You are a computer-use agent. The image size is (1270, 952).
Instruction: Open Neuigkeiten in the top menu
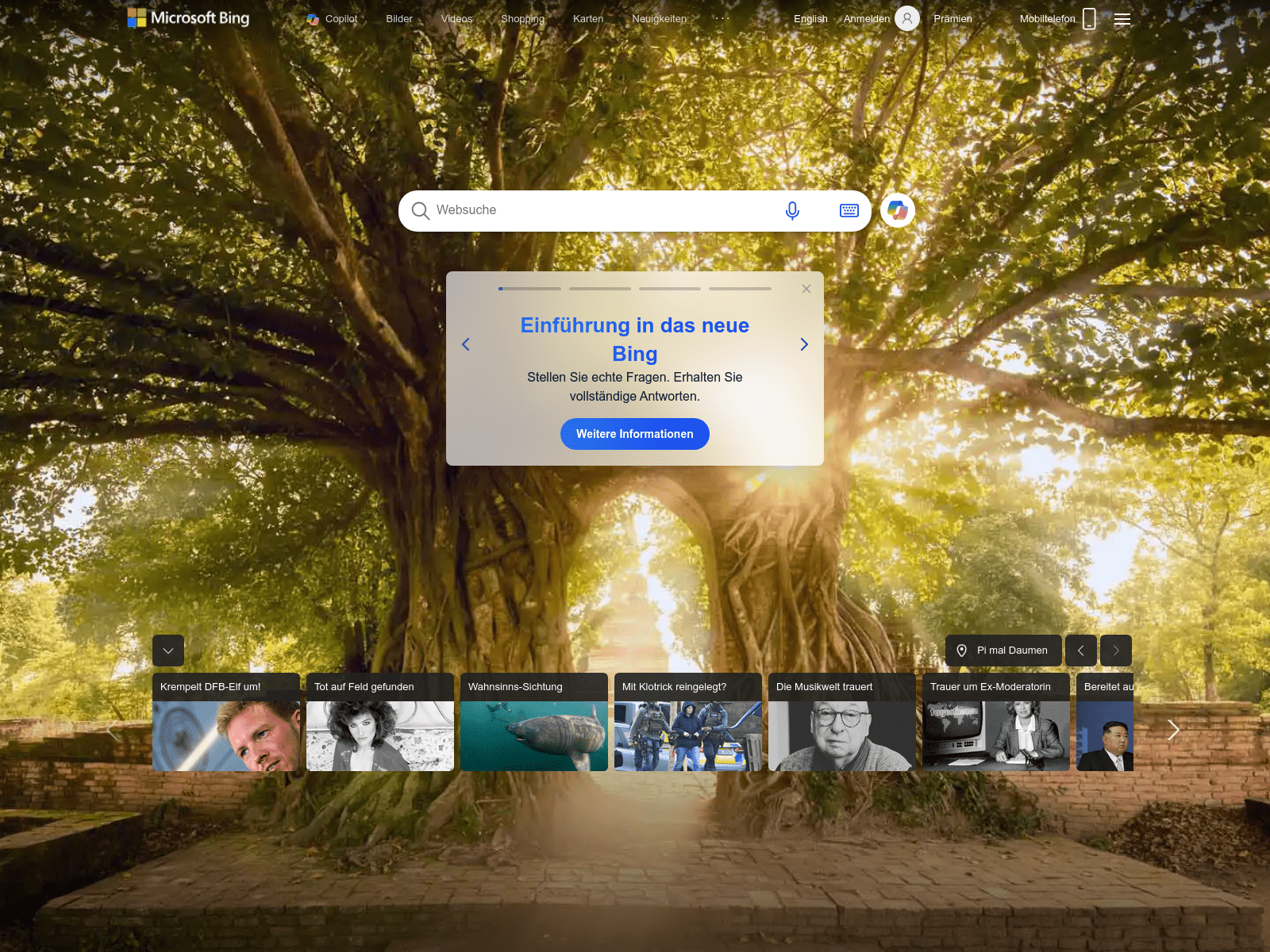[x=659, y=19]
